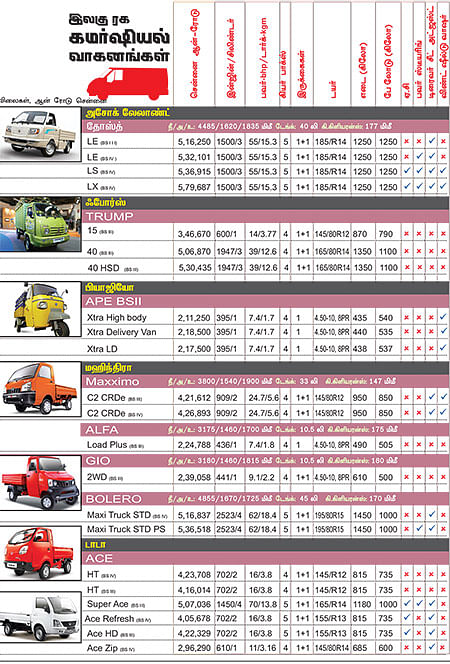Screen dimensions: 450x664
Task: Select the Ace Refresh variant label
Action: point(109,619)
